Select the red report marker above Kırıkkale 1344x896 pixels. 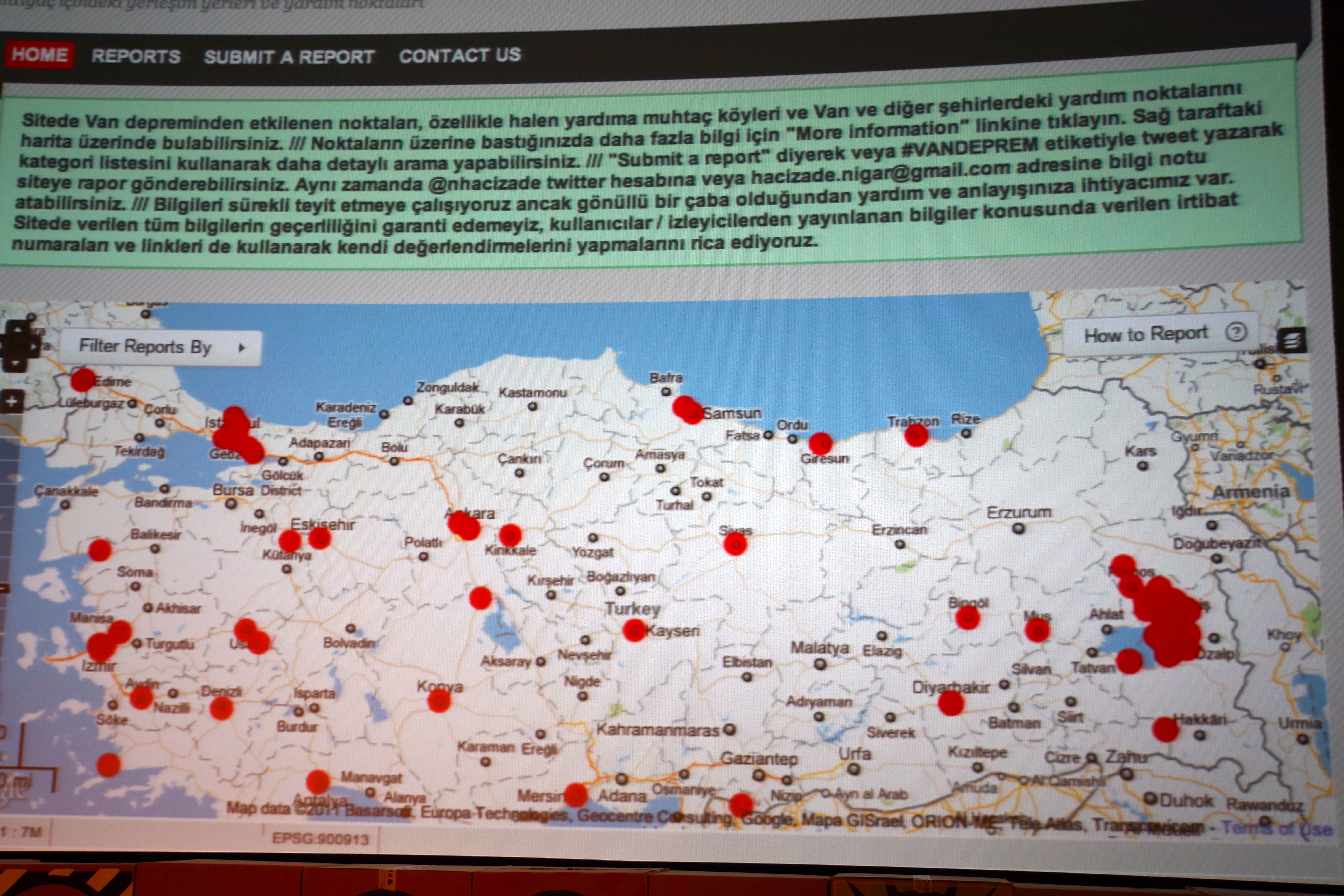[x=510, y=535]
